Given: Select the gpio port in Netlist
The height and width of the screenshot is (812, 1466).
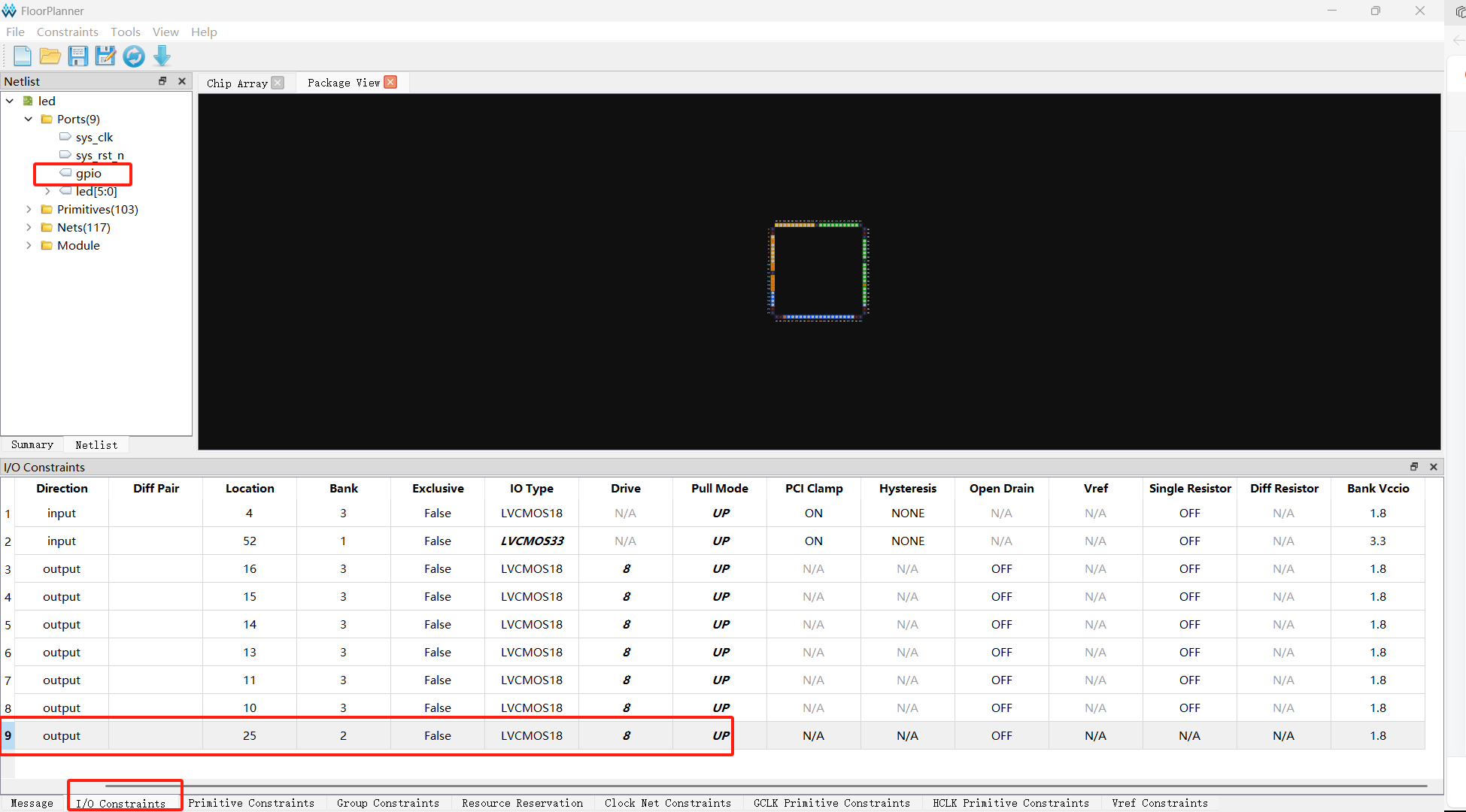Looking at the screenshot, I should click(x=88, y=173).
